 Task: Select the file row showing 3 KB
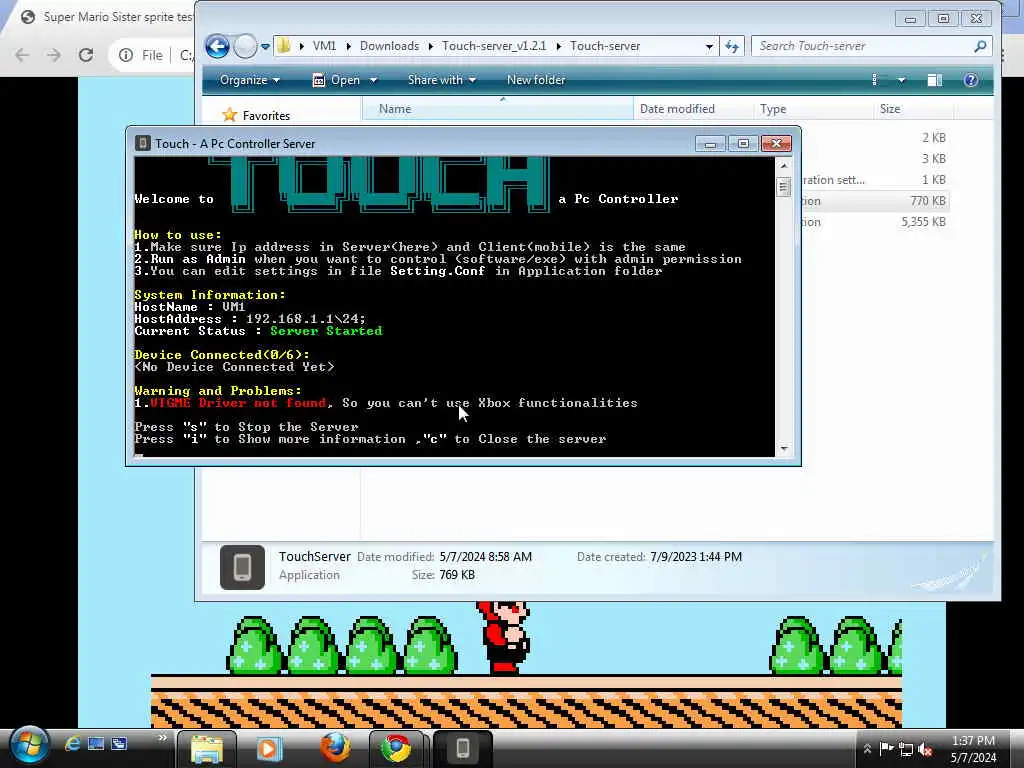[x=875, y=159]
